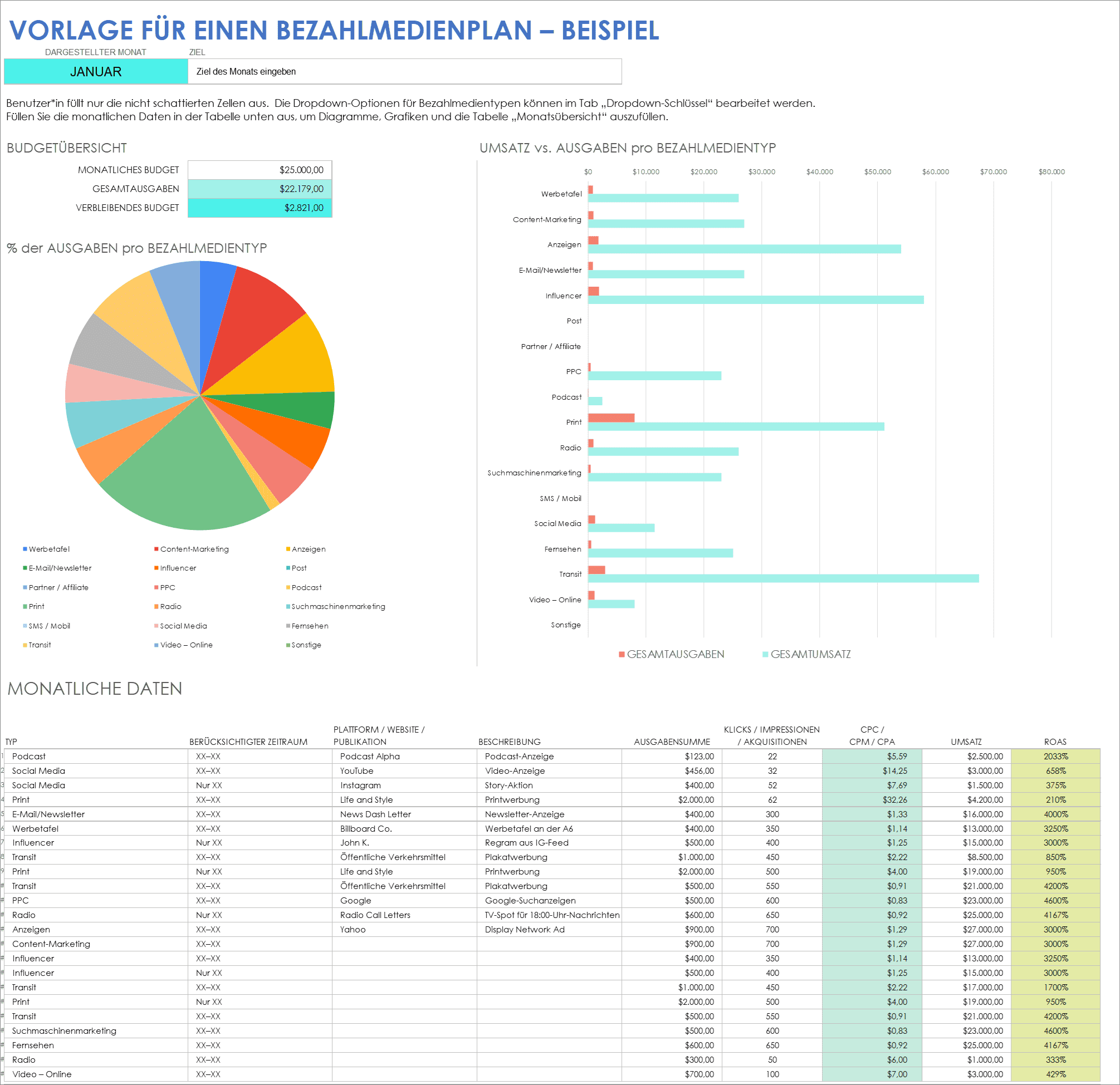The height and width of the screenshot is (1085, 1120).
Task: Select the 'Story-Aktion' description cell
Action: [x=549, y=785]
